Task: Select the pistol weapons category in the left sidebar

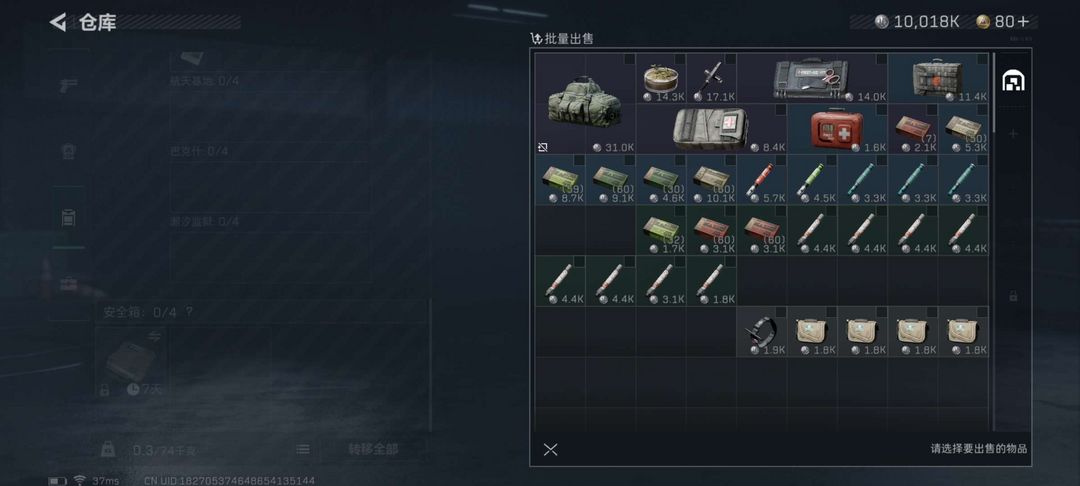Action: coord(68,85)
